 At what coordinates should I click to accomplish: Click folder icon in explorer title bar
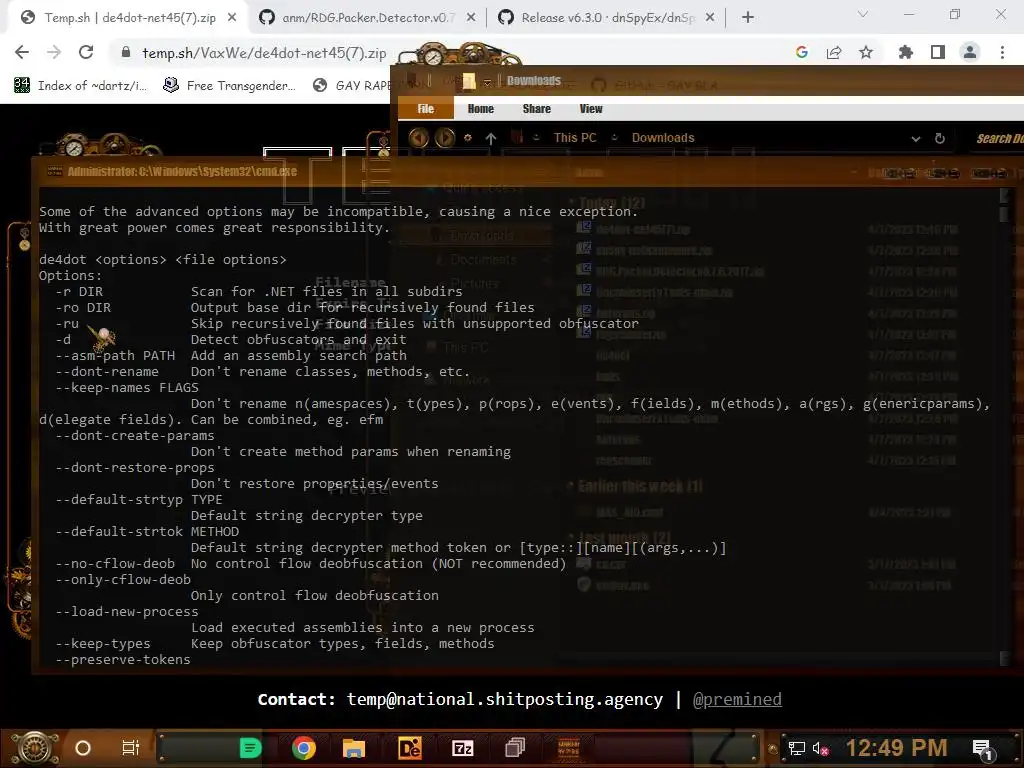468,81
